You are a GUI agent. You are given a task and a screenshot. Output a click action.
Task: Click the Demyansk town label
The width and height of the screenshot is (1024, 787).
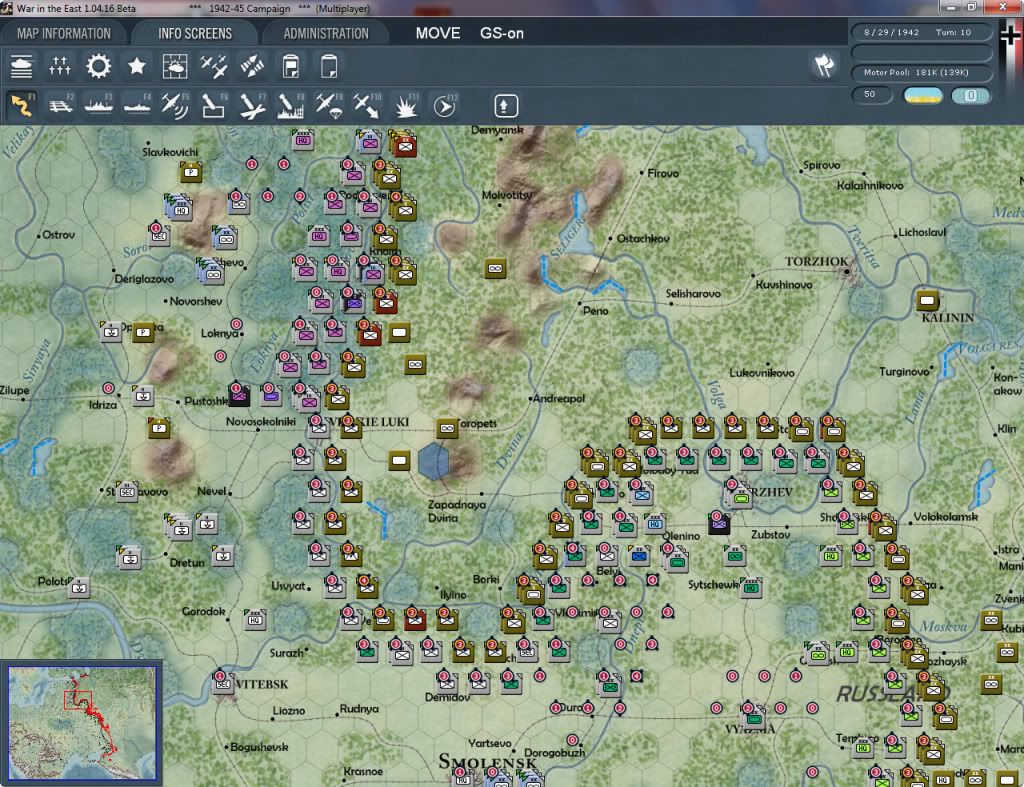[497, 130]
